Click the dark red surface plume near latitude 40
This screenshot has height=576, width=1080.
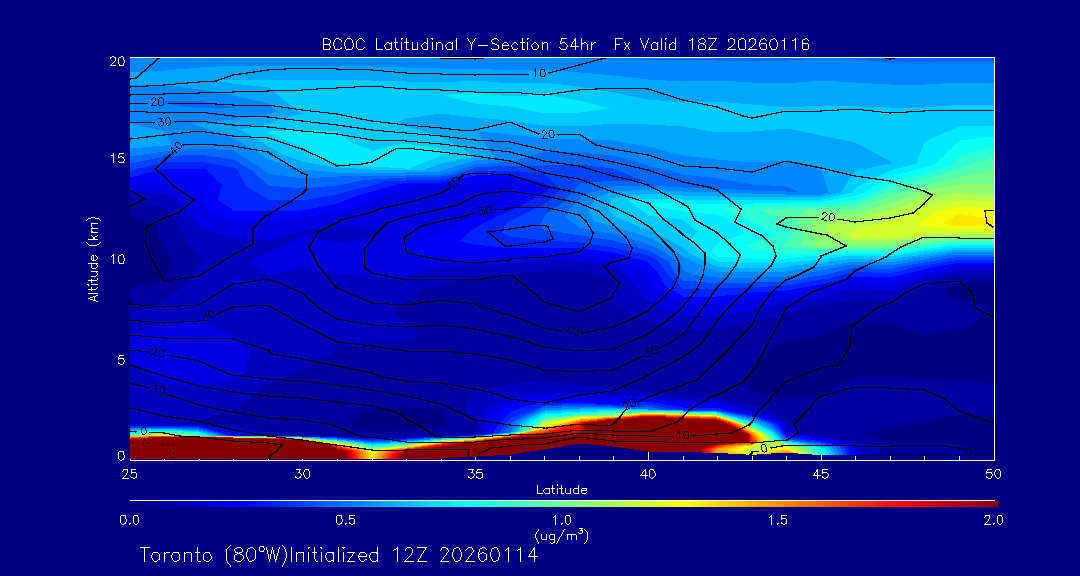tap(650, 425)
